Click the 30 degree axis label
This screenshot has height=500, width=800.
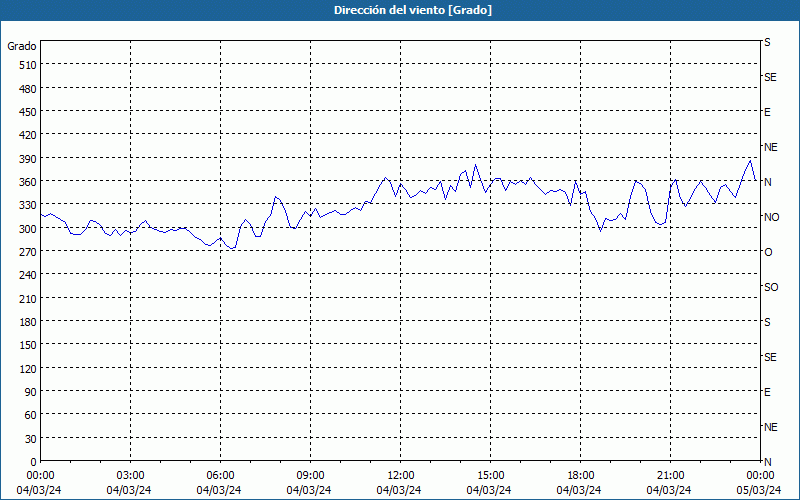[30, 438]
